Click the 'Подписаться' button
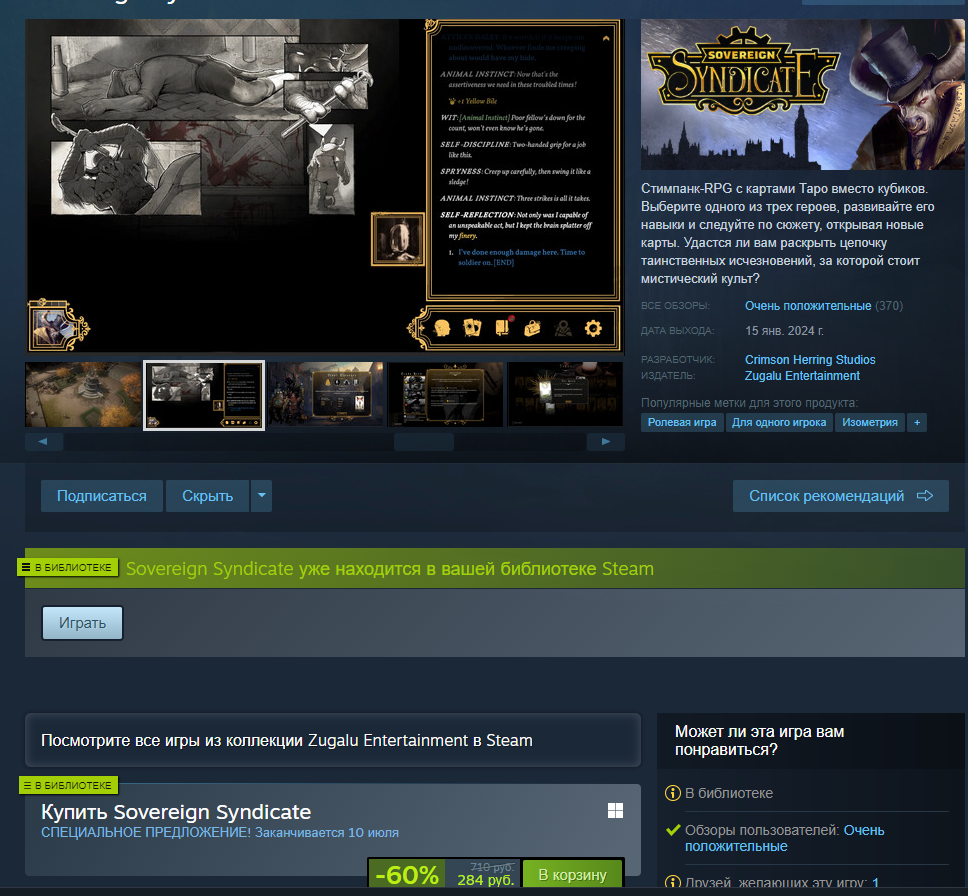Image resolution: width=968 pixels, height=896 pixels. (x=102, y=496)
